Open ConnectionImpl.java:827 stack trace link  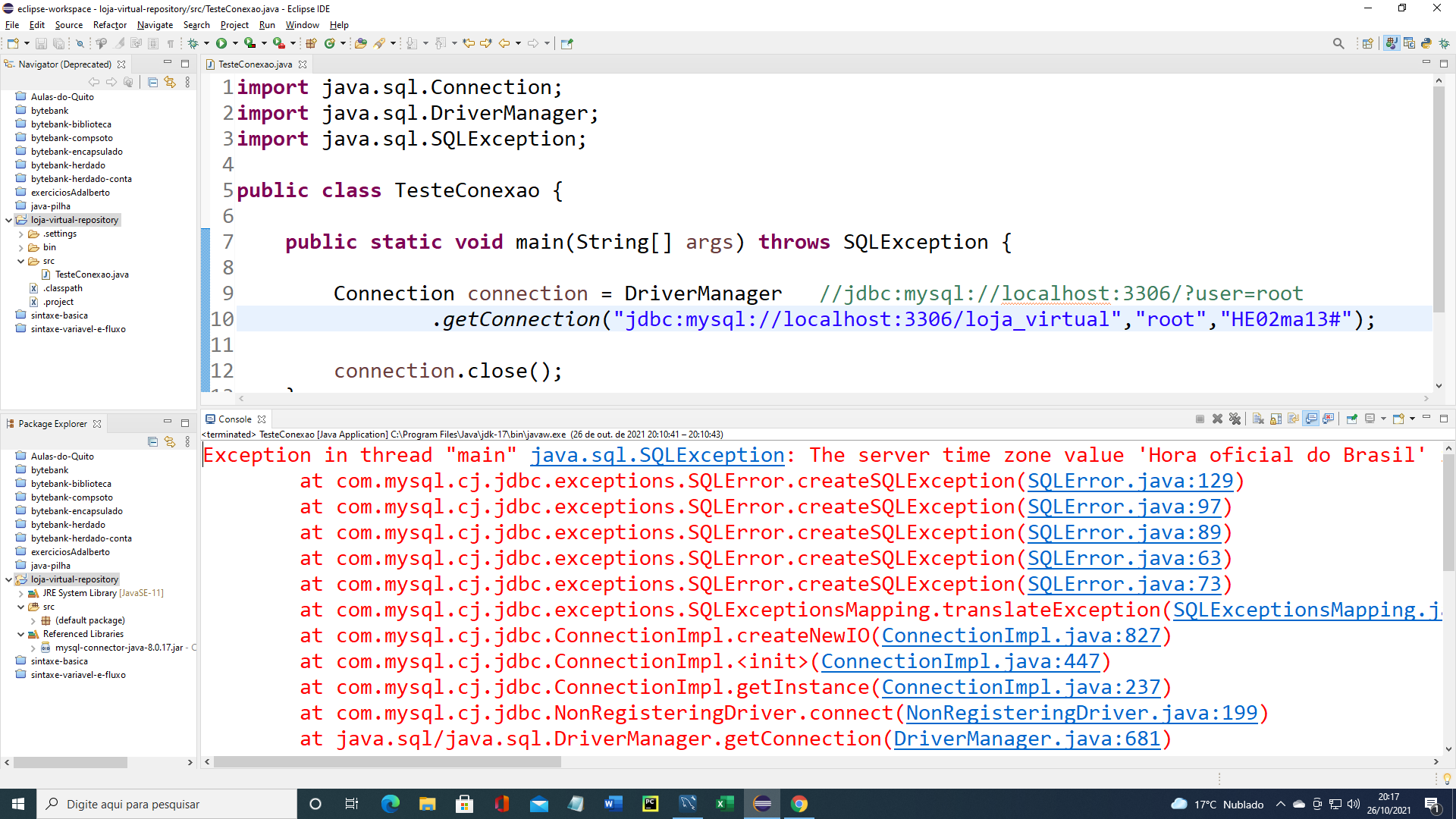[x=1021, y=635]
